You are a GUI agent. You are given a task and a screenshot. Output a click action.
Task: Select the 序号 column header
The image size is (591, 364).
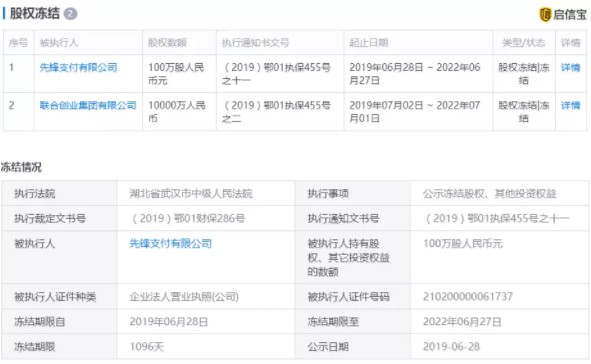point(18,43)
